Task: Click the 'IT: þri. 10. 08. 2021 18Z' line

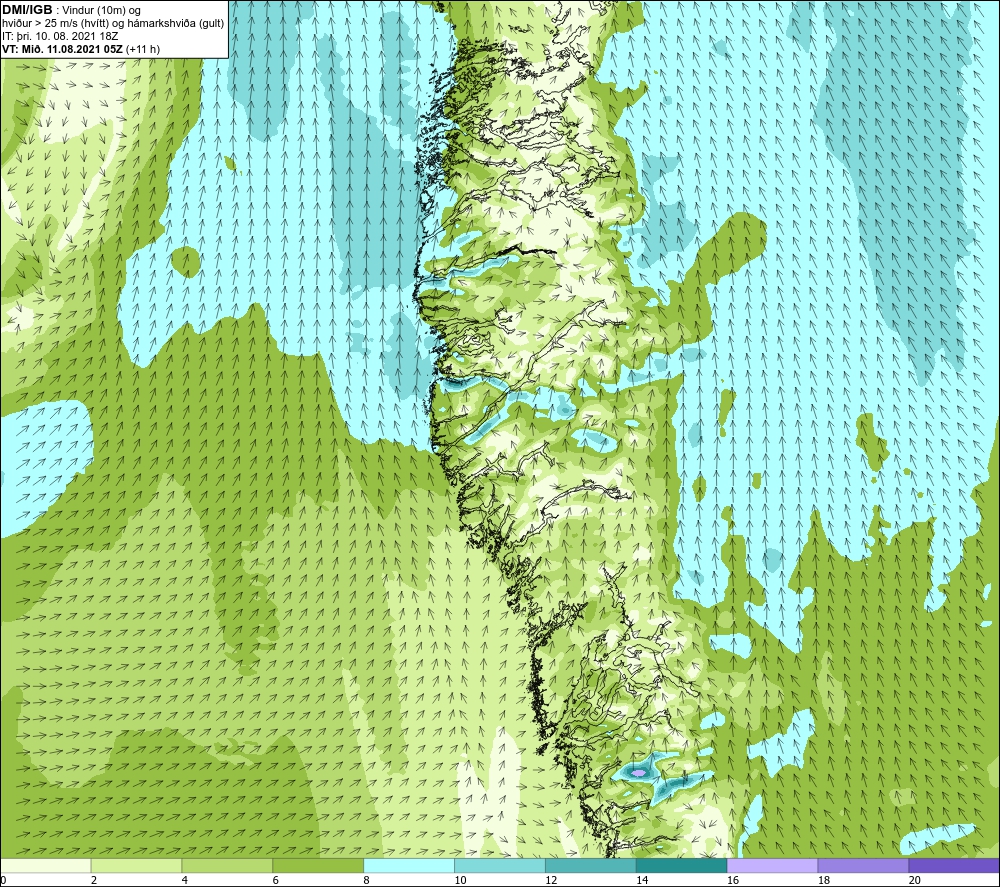Action: click(x=60, y=36)
